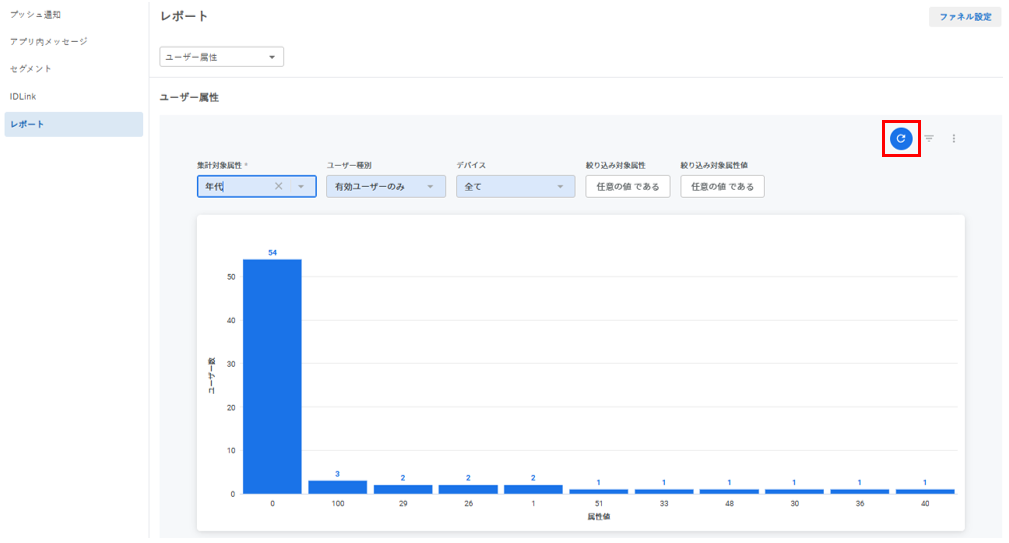Click the 属性値 axis title
This screenshot has width=1009, height=543.
tap(598, 517)
